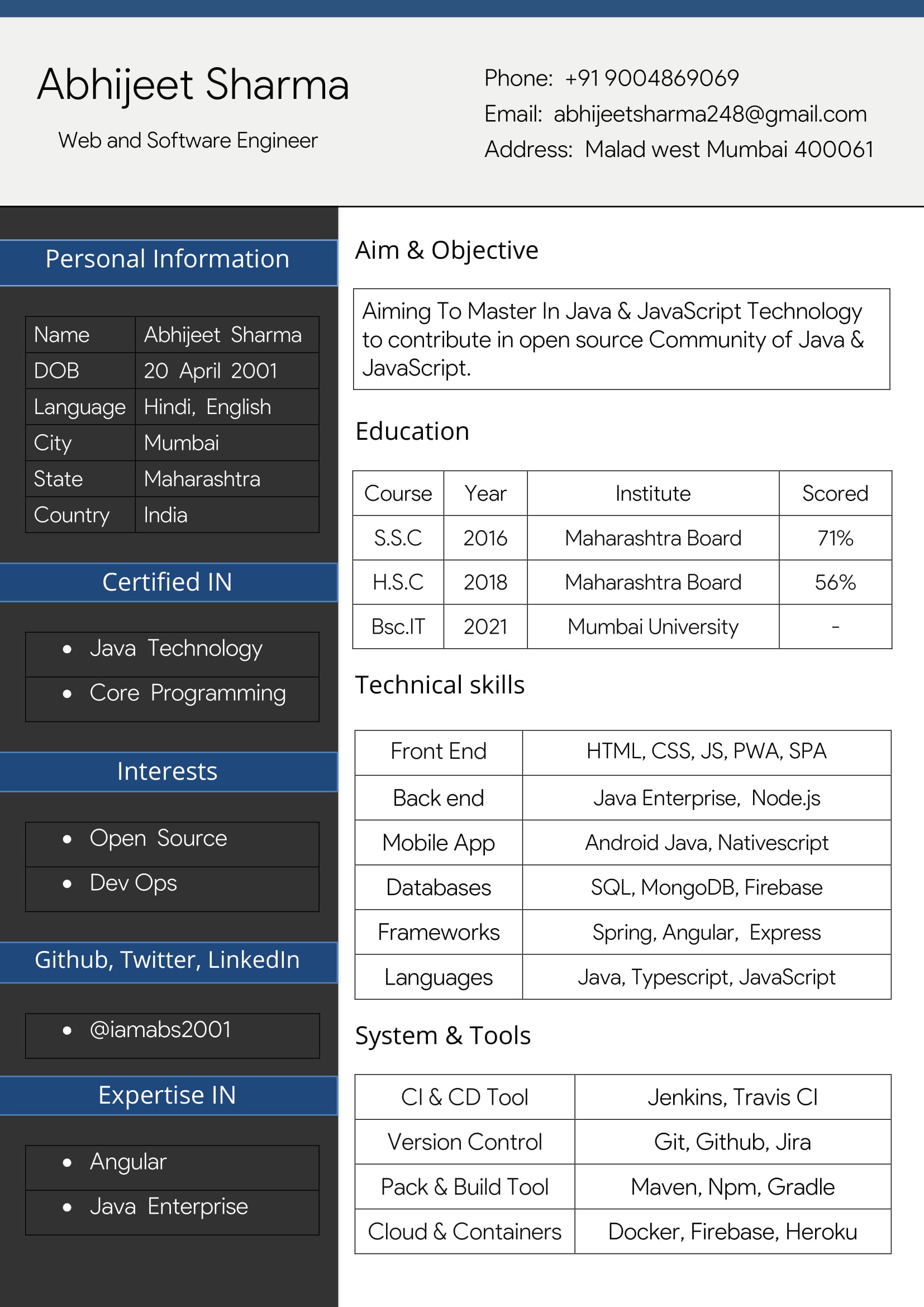Viewport: 924px width, 1307px height.
Task: Select the 'Version Control' label
Action: click(464, 1142)
